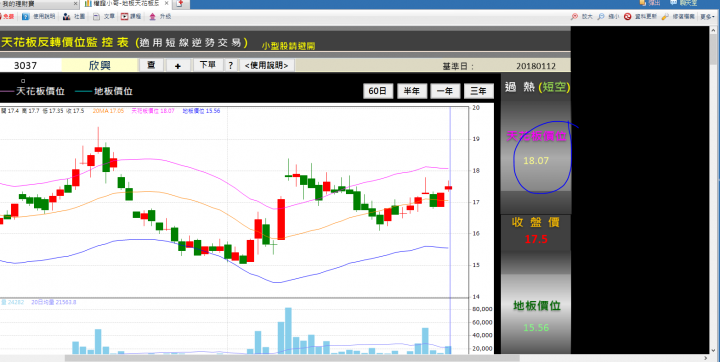Expand the 更多 more dropdown
The image size is (720, 362).
click(x=707, y=17)
